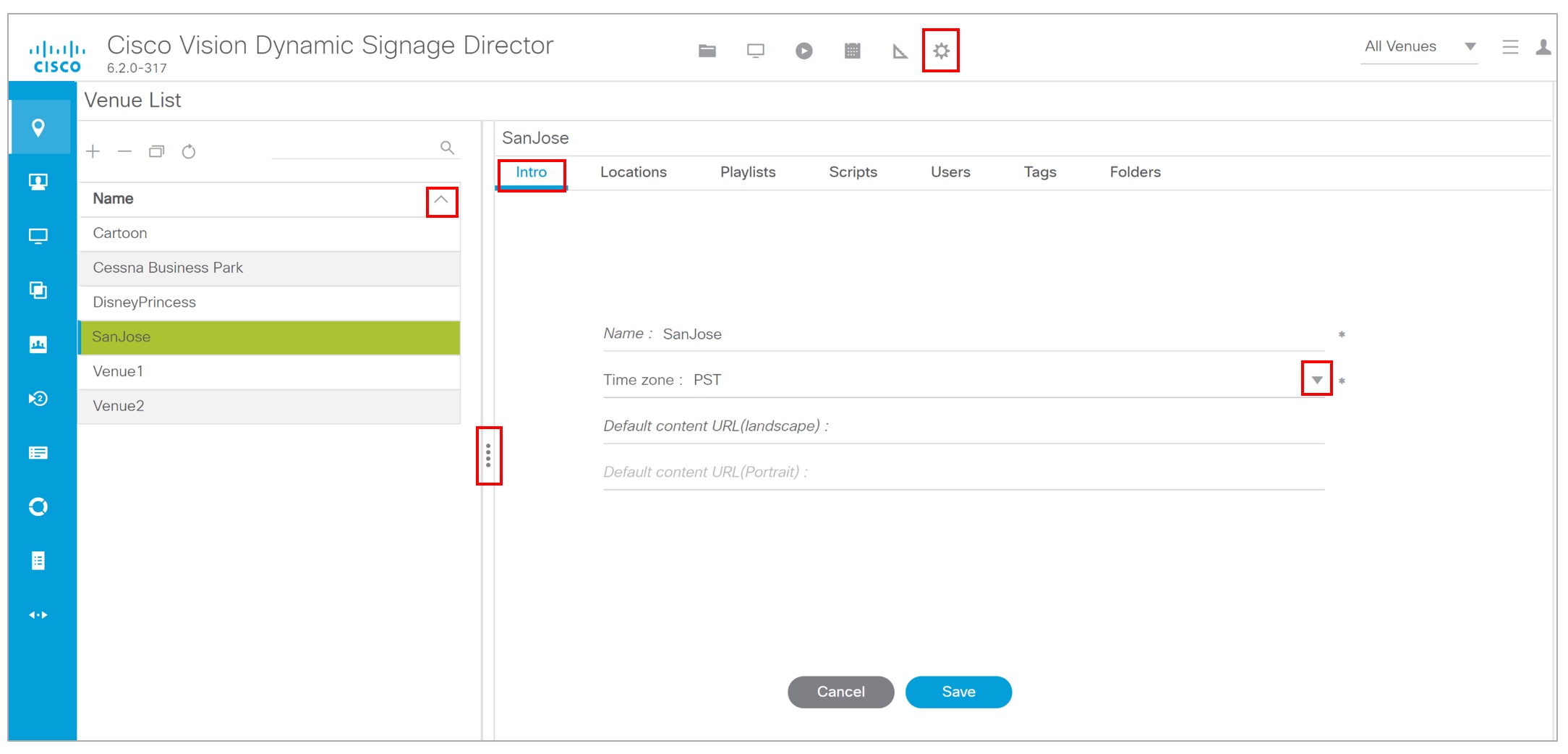Select the Venue1 row

tap(269, 371)
